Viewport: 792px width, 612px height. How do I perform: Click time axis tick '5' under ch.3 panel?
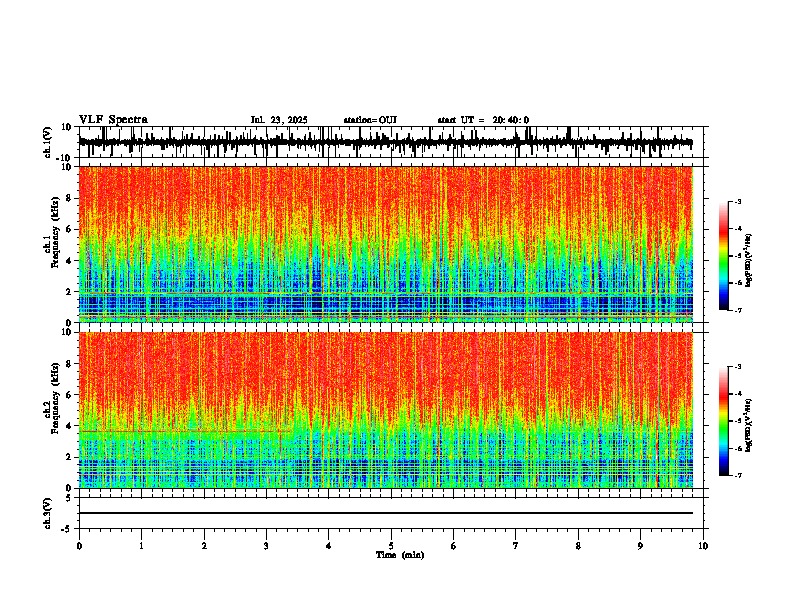click(391, 546)
